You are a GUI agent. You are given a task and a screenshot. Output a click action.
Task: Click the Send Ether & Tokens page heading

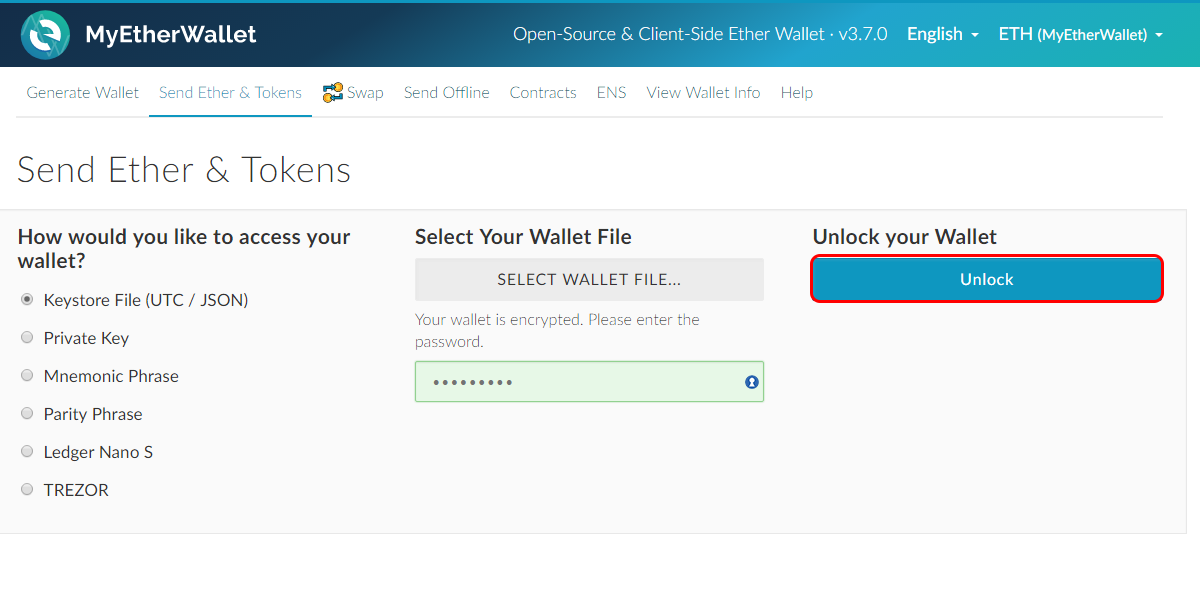tap(184, 170)
